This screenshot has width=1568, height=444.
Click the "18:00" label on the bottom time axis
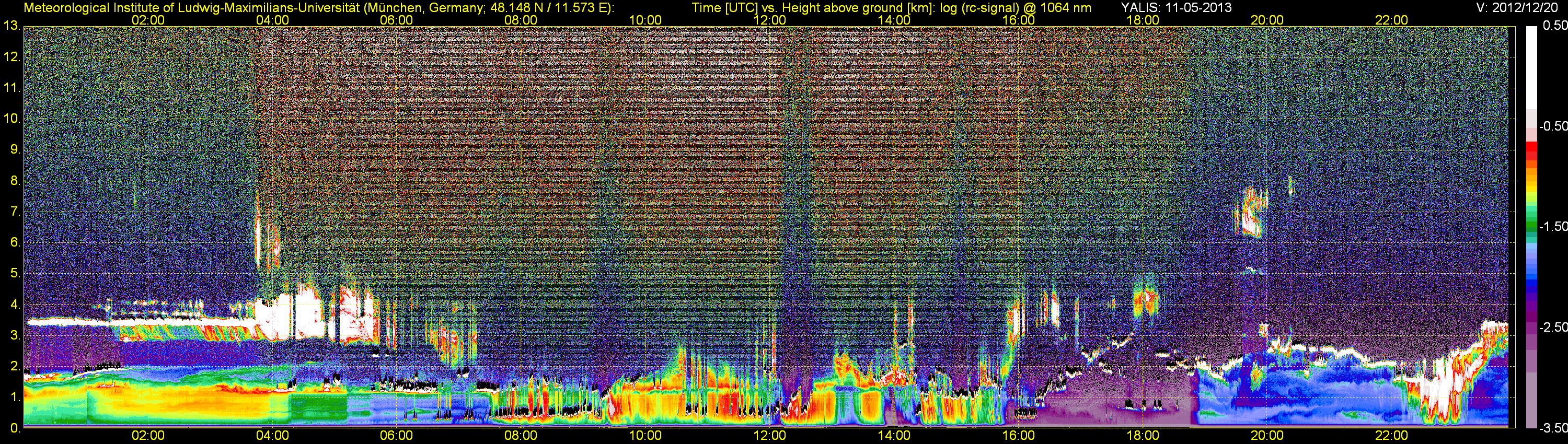point(1143,436)
